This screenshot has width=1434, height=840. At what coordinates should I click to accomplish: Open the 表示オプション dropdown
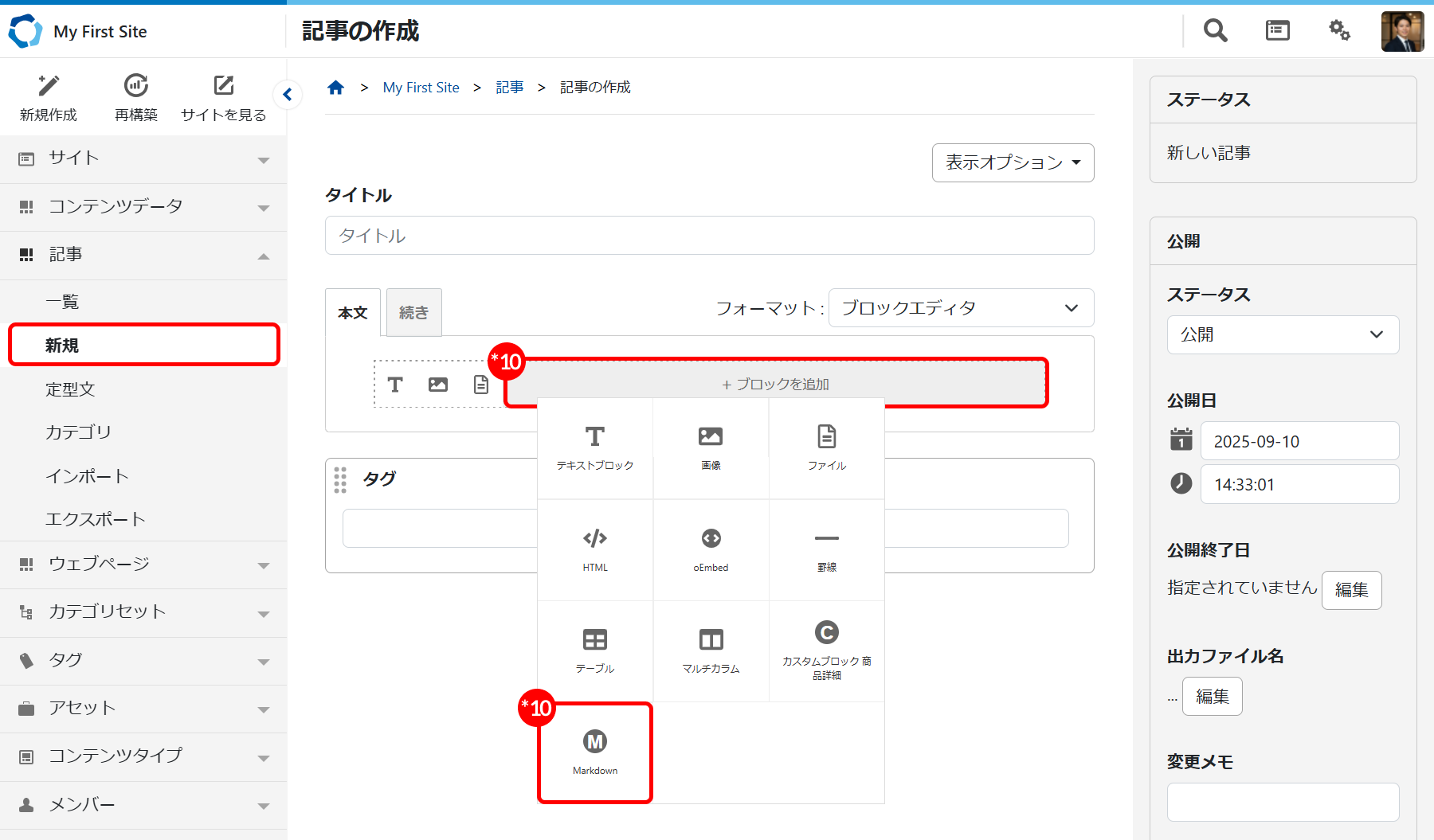[1013, 162]
